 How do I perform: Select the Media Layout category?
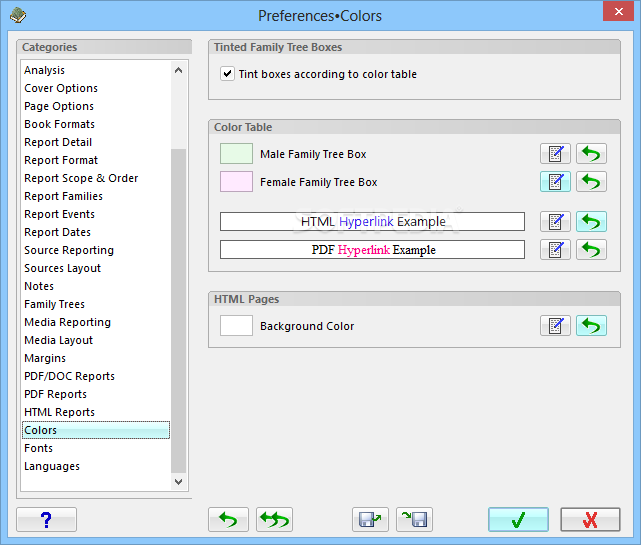tap(96, 340)
